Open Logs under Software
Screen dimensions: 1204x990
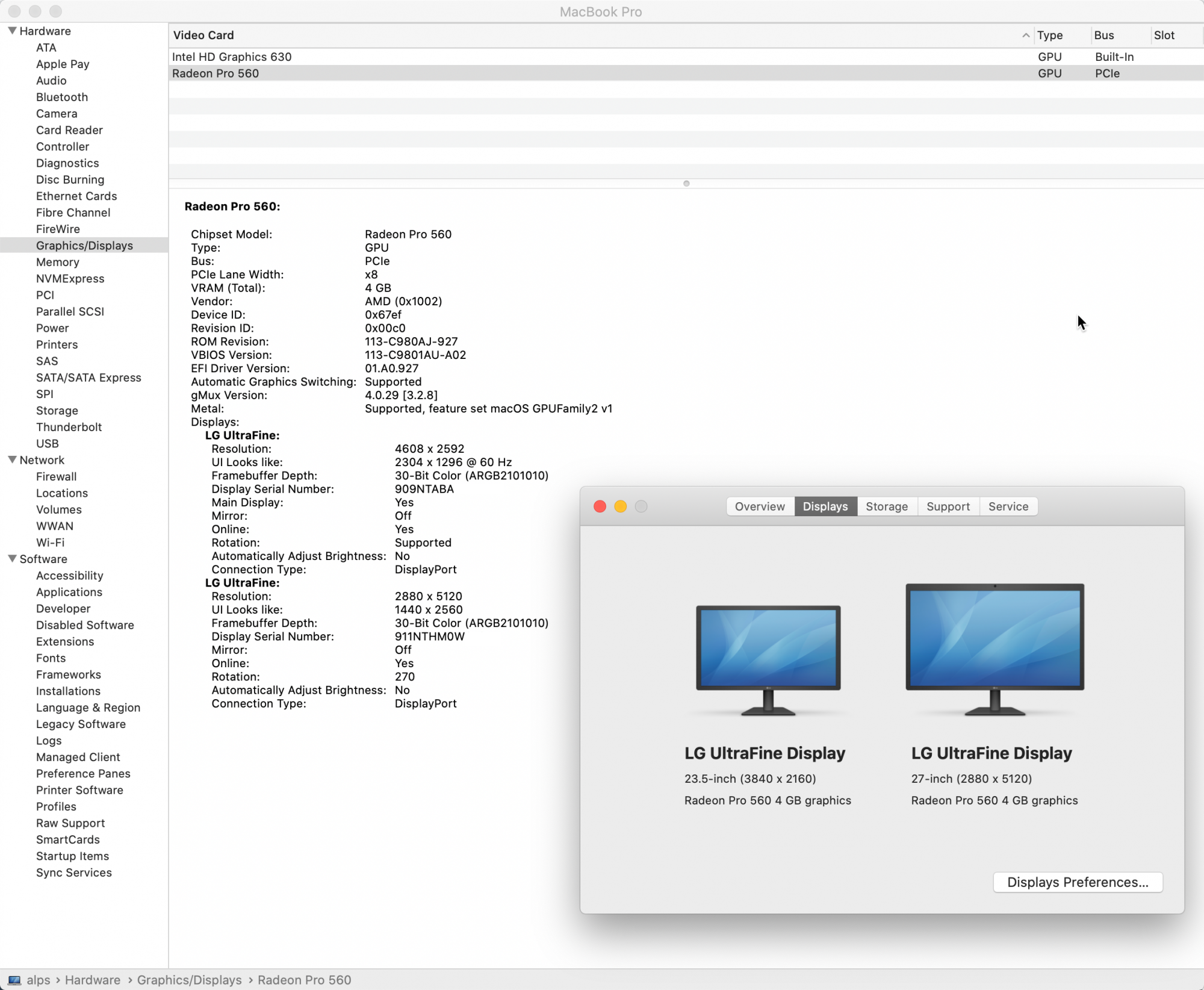coord(49,741)
